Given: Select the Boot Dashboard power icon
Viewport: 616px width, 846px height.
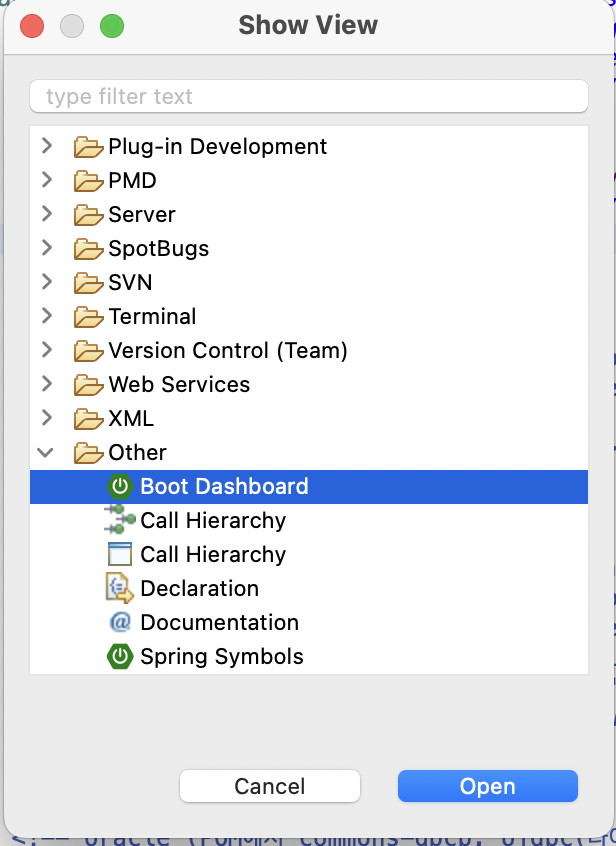Looking at the screenshot, I should point(120,486).
